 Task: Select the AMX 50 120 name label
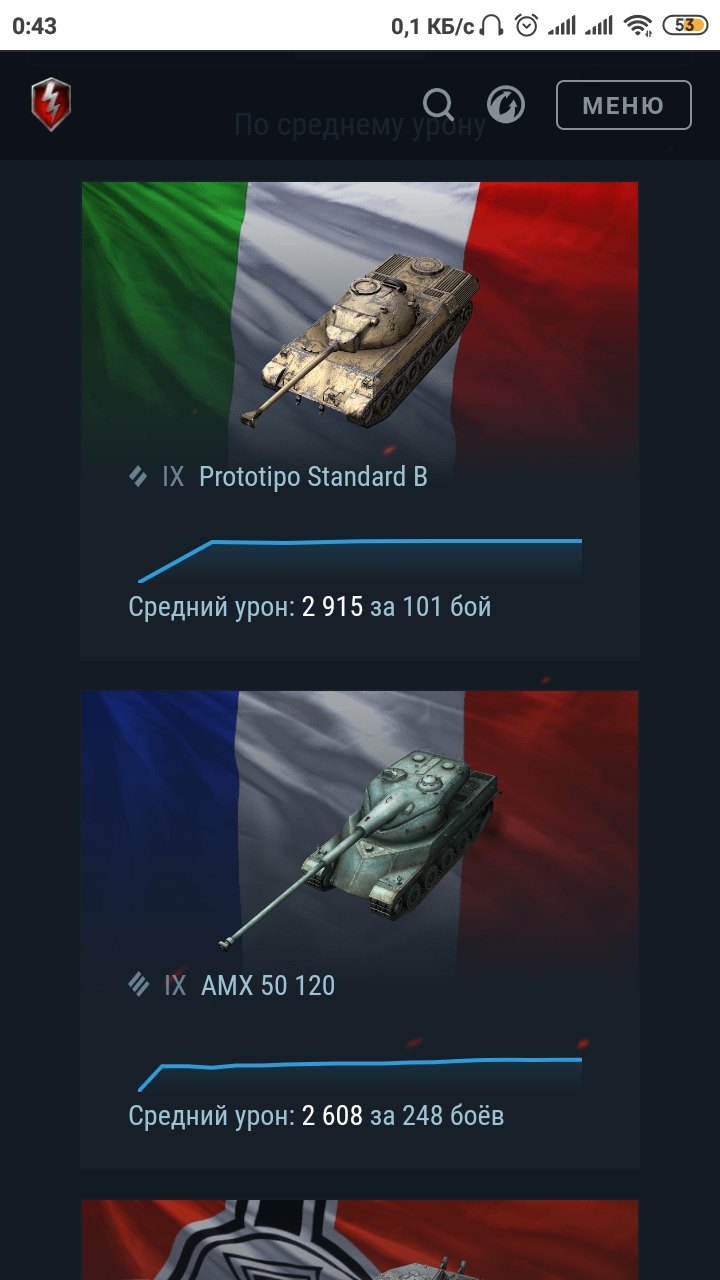[268, 986]
